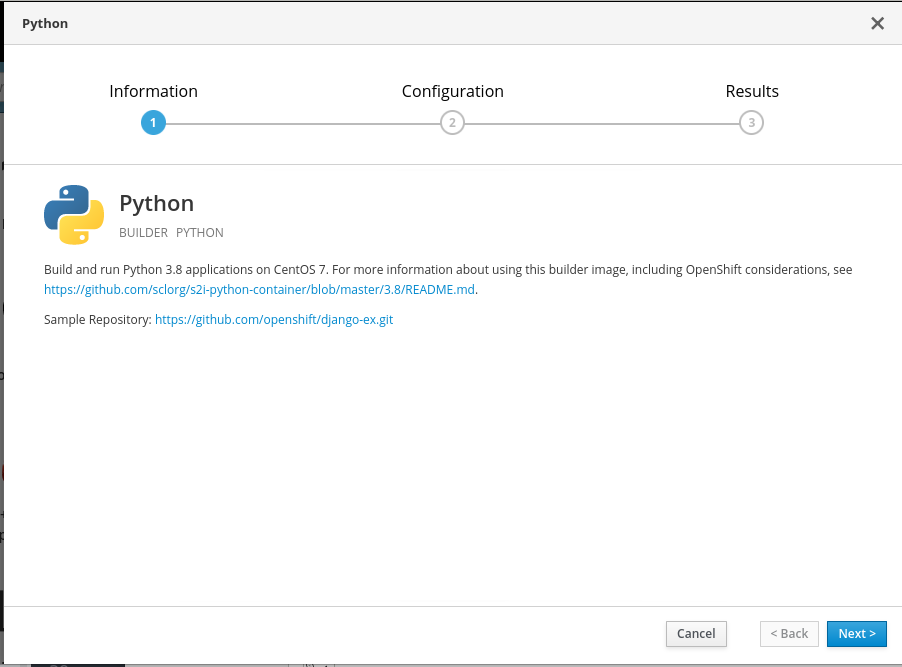Click the Configuration step label
This screenshot has width=902, height=667.
click(x=453, y=91)
